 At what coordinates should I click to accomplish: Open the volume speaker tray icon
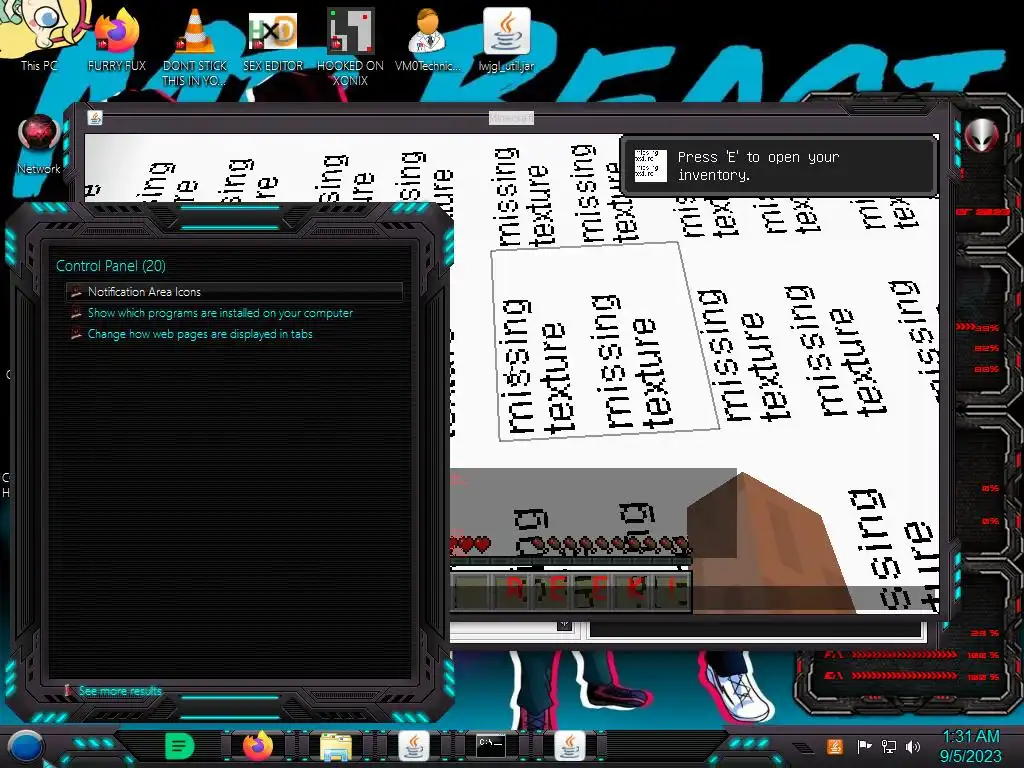click(x=913, y=746)
